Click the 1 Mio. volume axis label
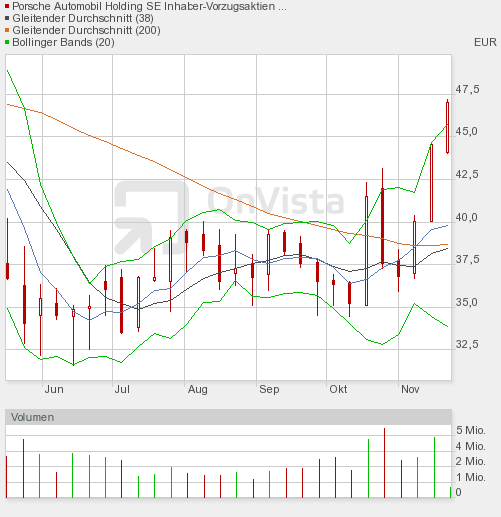The image size is (501, 517). tap(471, 477)
